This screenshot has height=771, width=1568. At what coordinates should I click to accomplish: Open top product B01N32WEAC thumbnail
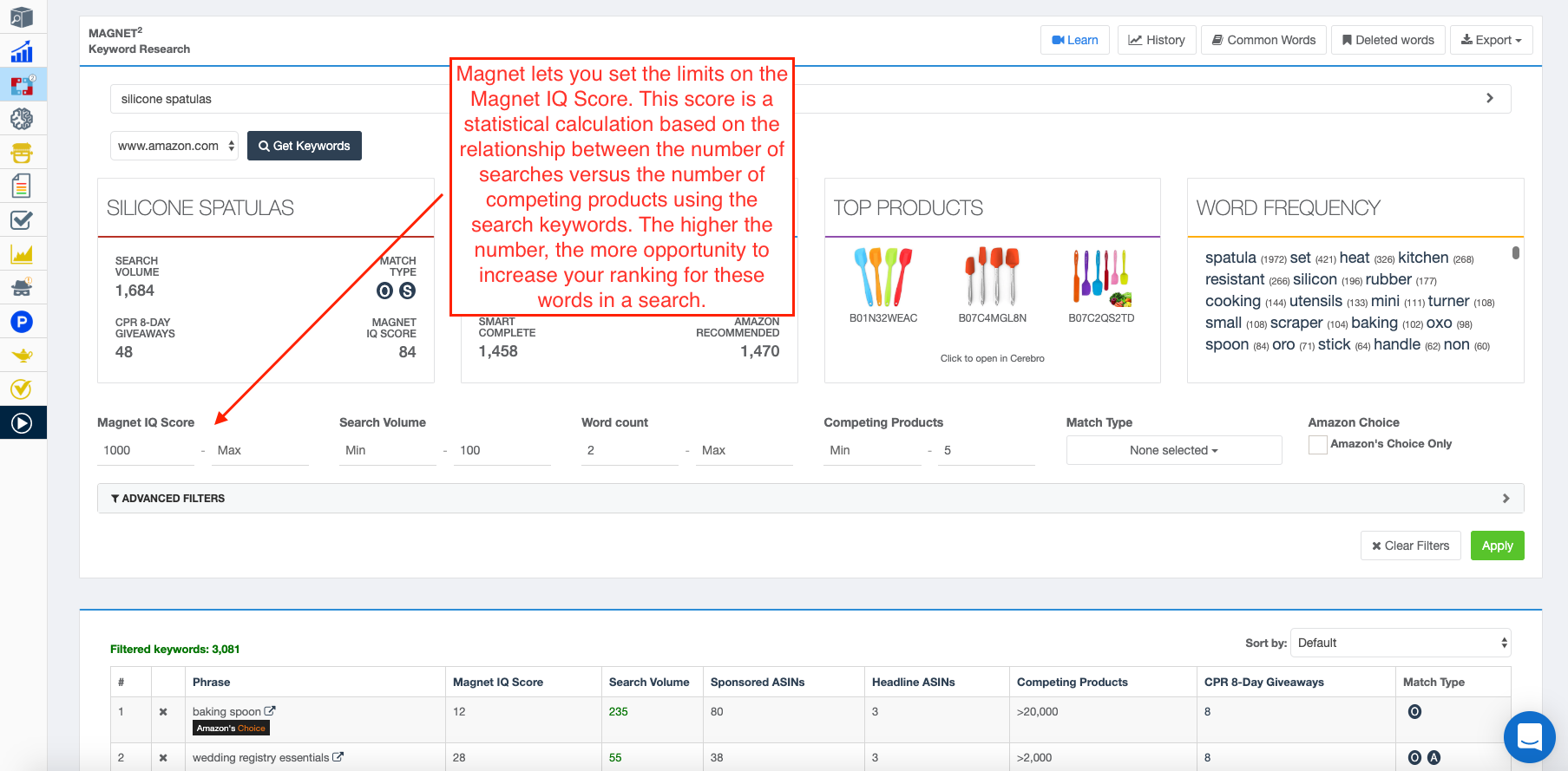tap(882, 277)
